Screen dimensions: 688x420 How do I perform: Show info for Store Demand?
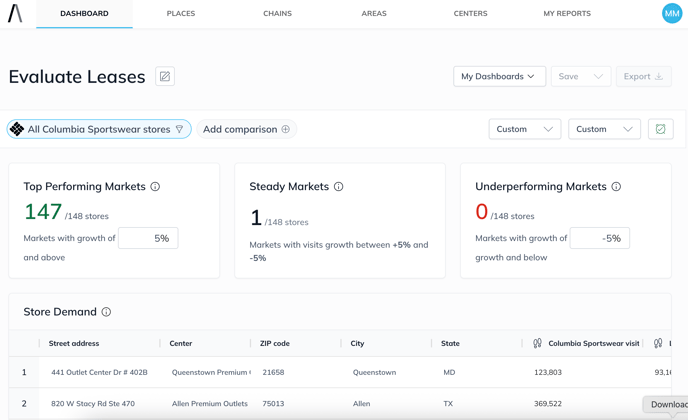point(106,312)
